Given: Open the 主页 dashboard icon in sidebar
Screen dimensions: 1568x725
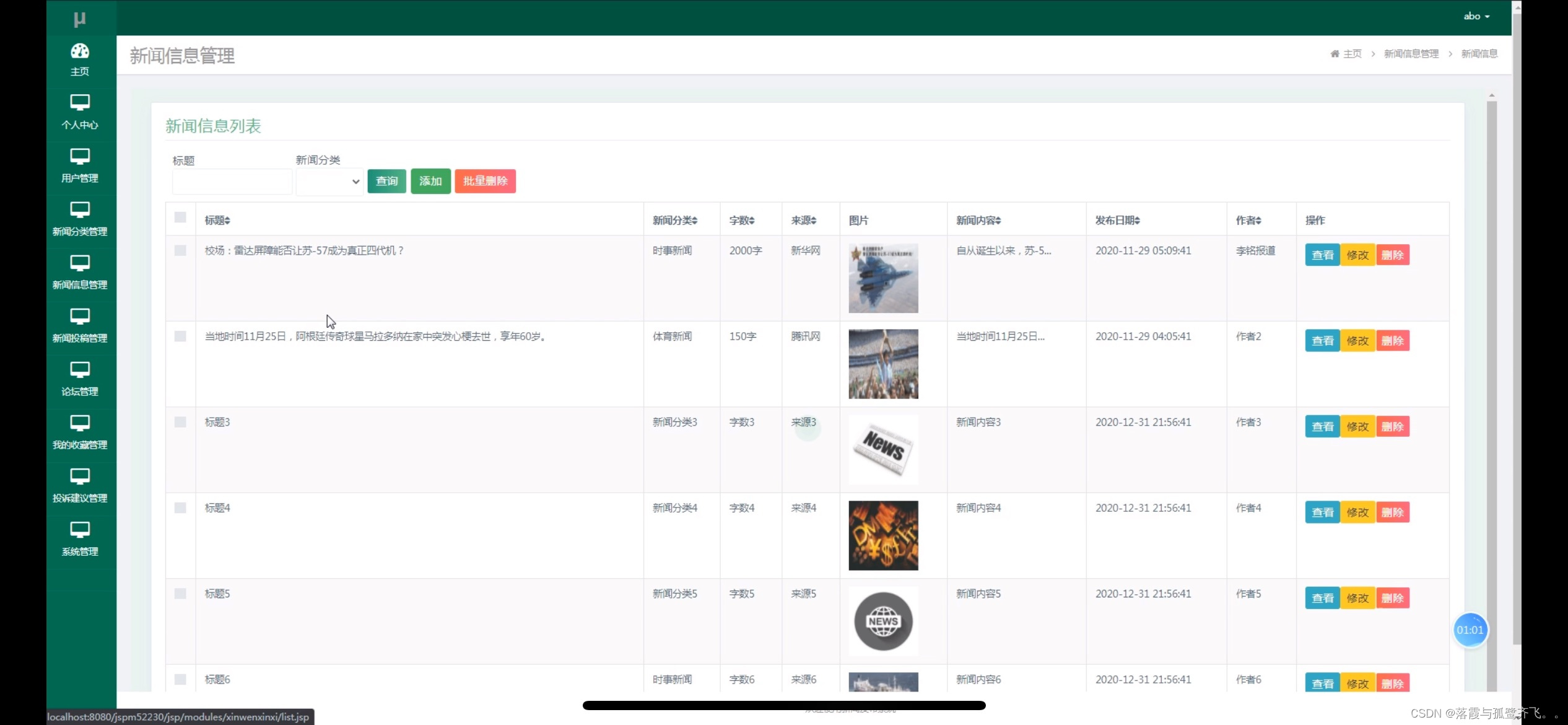Looking at the screenshot, I should tap(80, 51).
